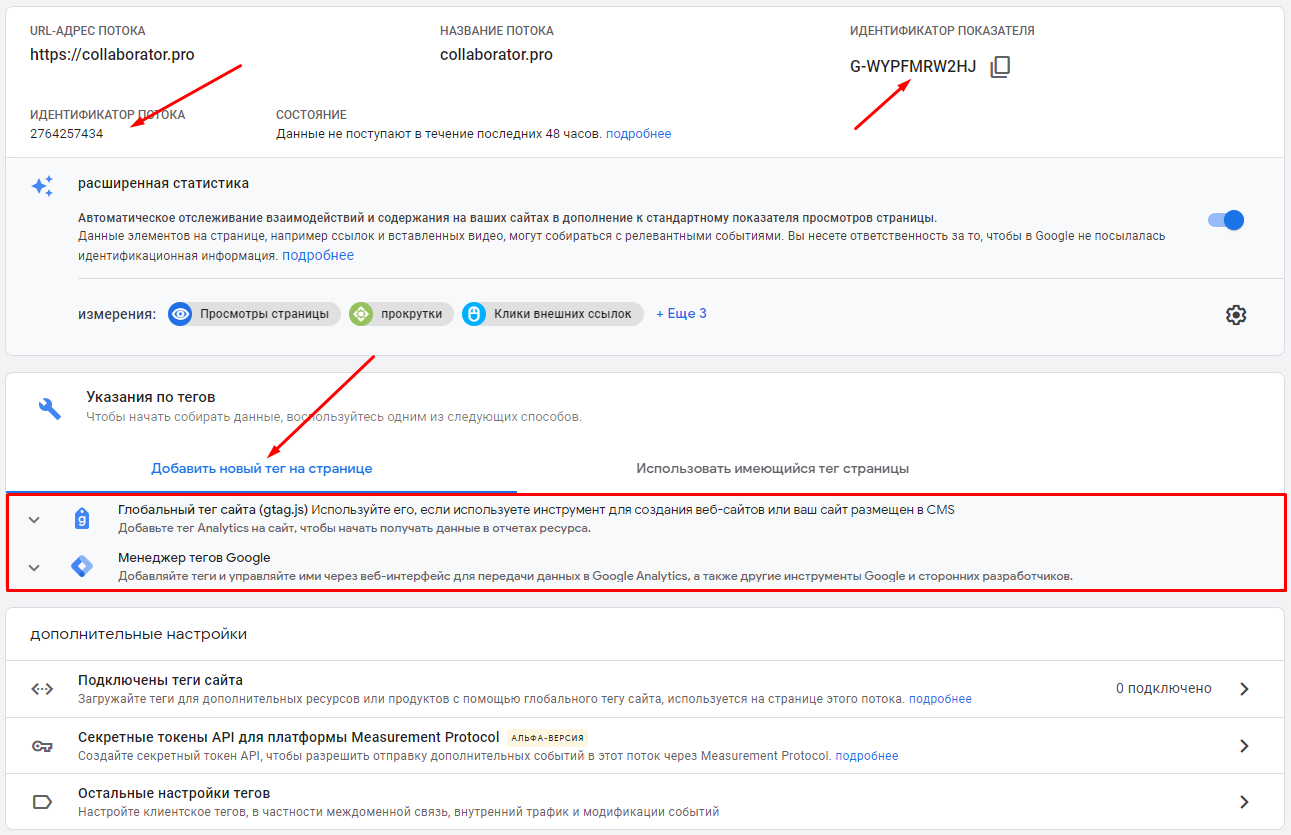Click the Просмотры страницы measurement chip
The height and width of the screenshot is (835, 1291).
pyautogui.click(x=254, y=314)
